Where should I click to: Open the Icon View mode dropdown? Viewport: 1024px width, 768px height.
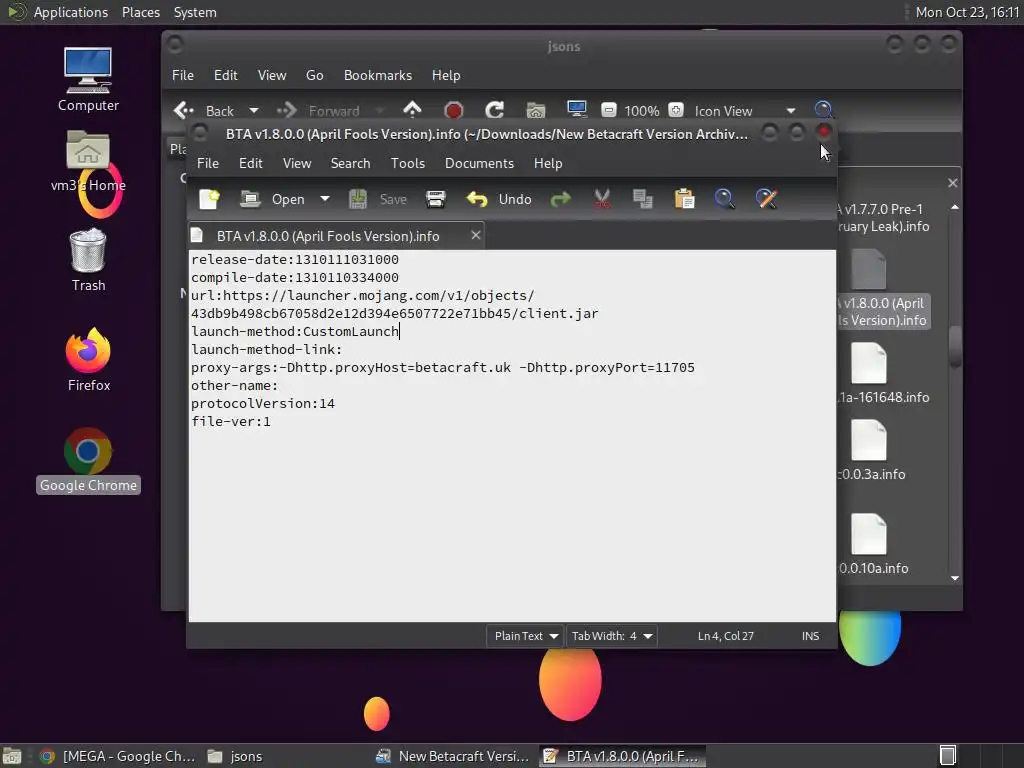[x=744, y=110]
